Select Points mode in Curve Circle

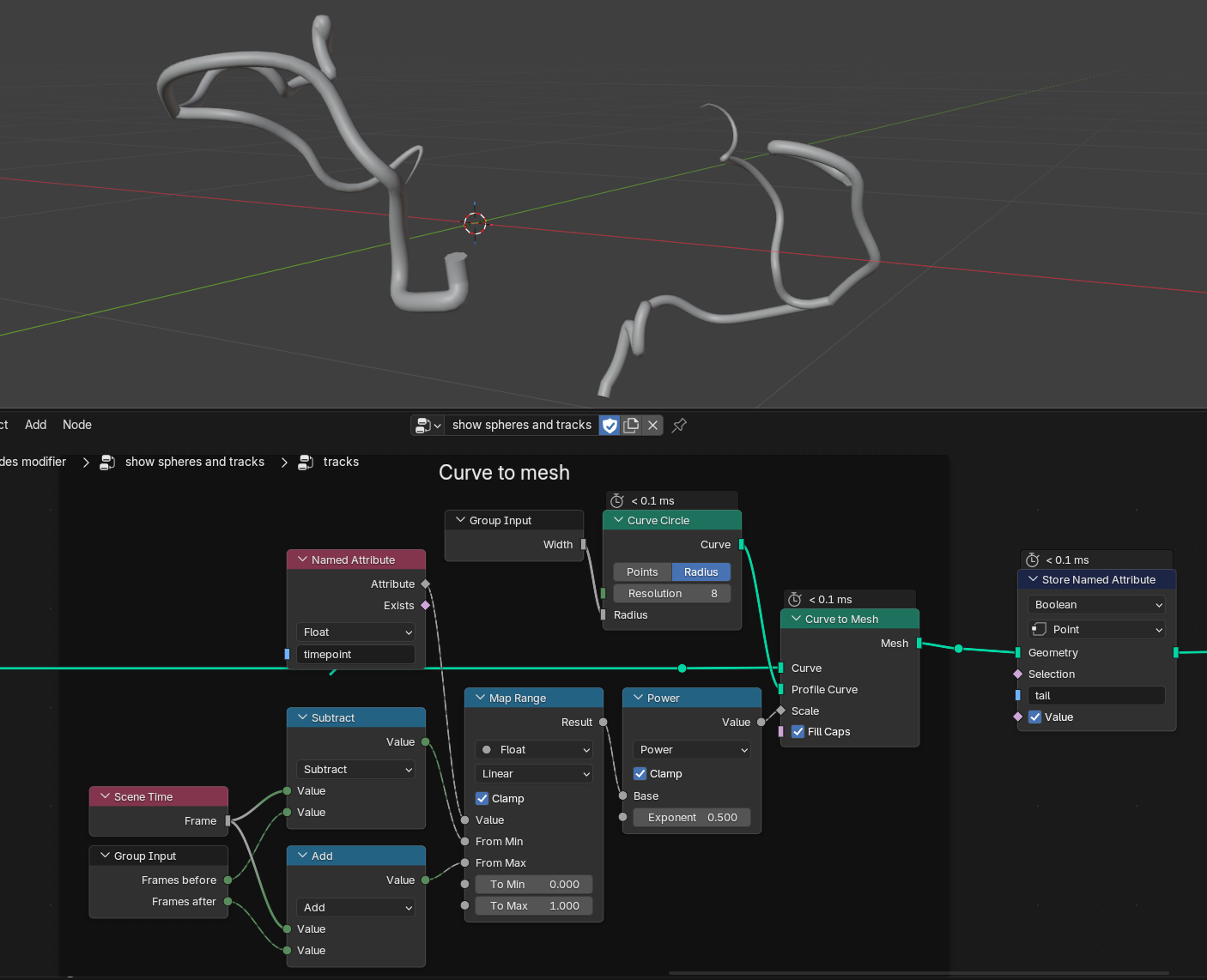642,572
